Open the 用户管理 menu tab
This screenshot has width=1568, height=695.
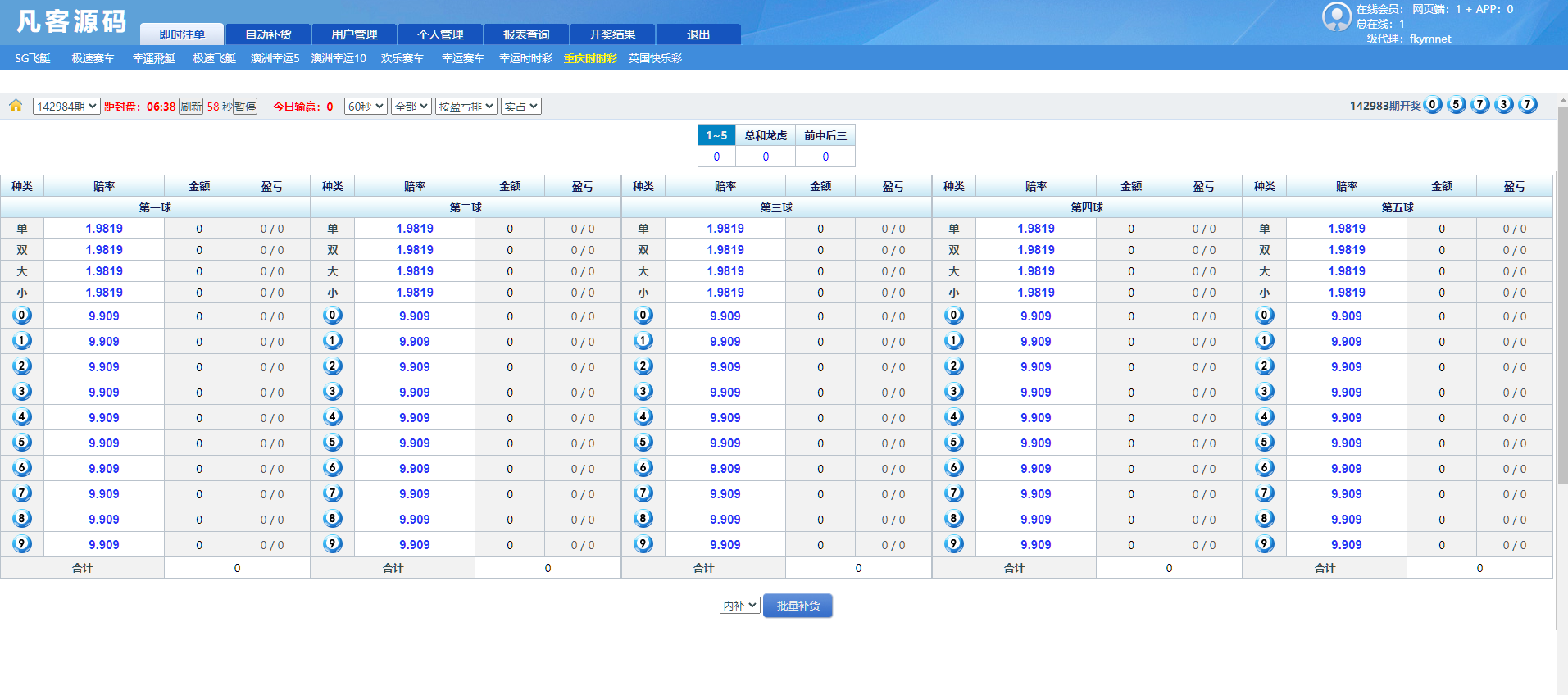(x=354, y=34)
